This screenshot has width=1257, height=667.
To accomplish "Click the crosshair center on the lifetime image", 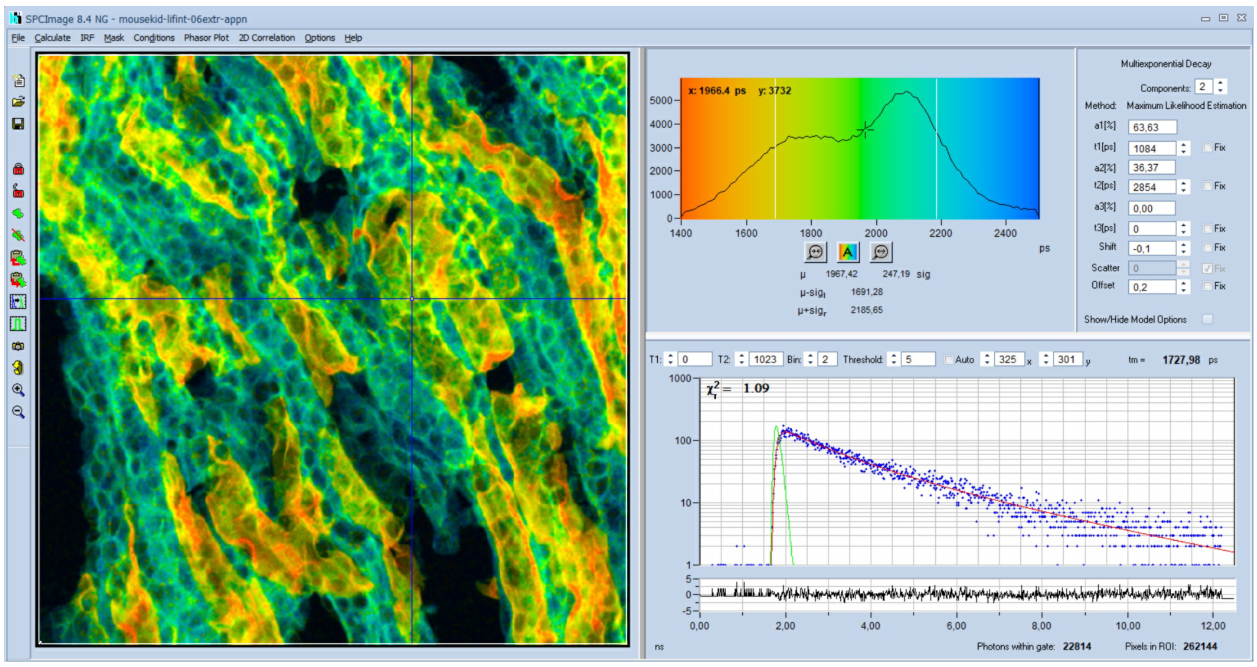I will pos(412,299).
